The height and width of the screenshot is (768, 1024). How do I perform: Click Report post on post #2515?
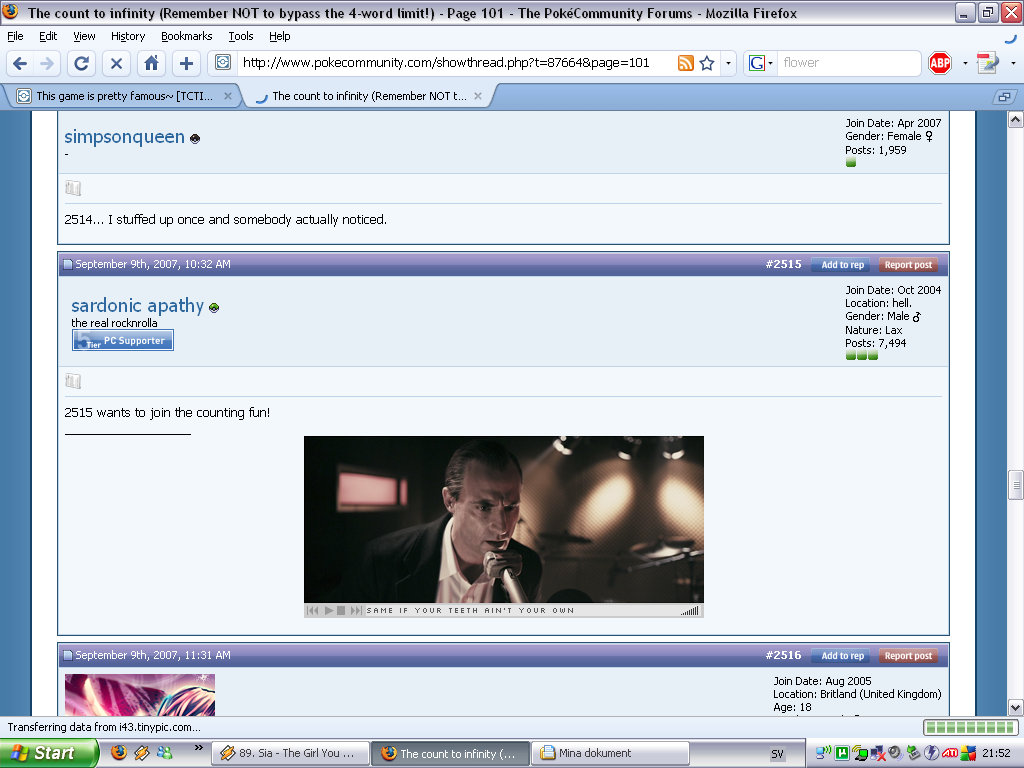coord(908,264)
